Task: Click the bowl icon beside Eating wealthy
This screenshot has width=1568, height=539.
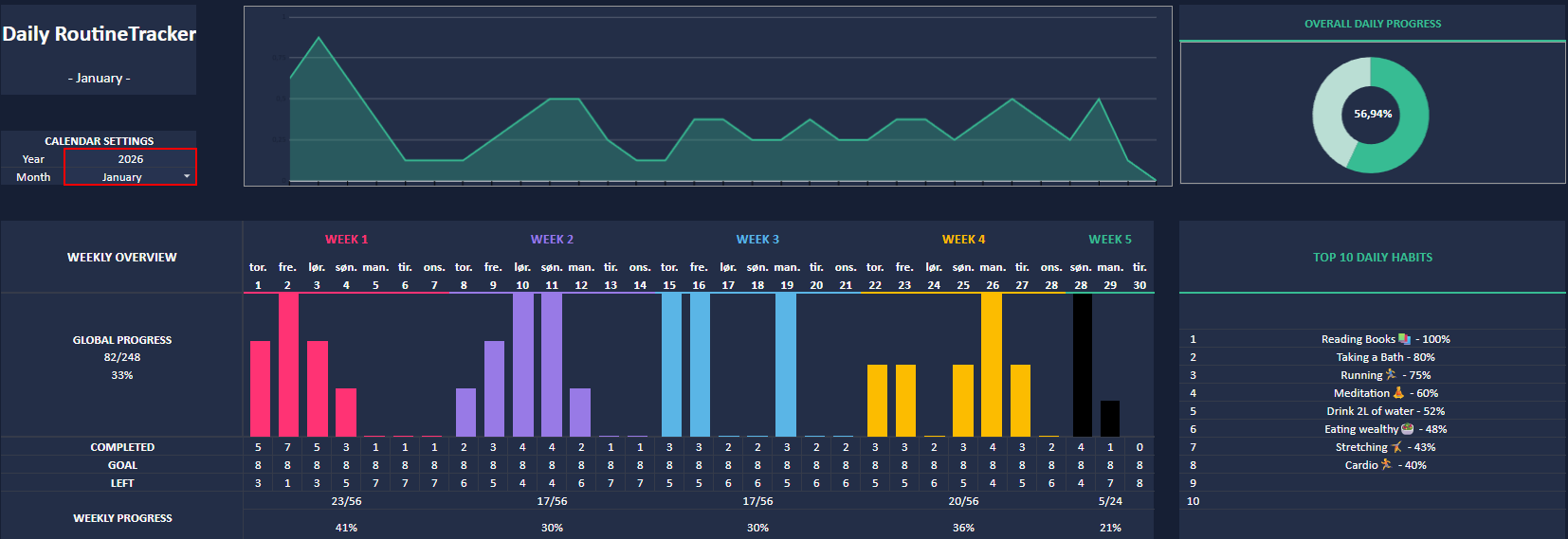Action: 1407,428
